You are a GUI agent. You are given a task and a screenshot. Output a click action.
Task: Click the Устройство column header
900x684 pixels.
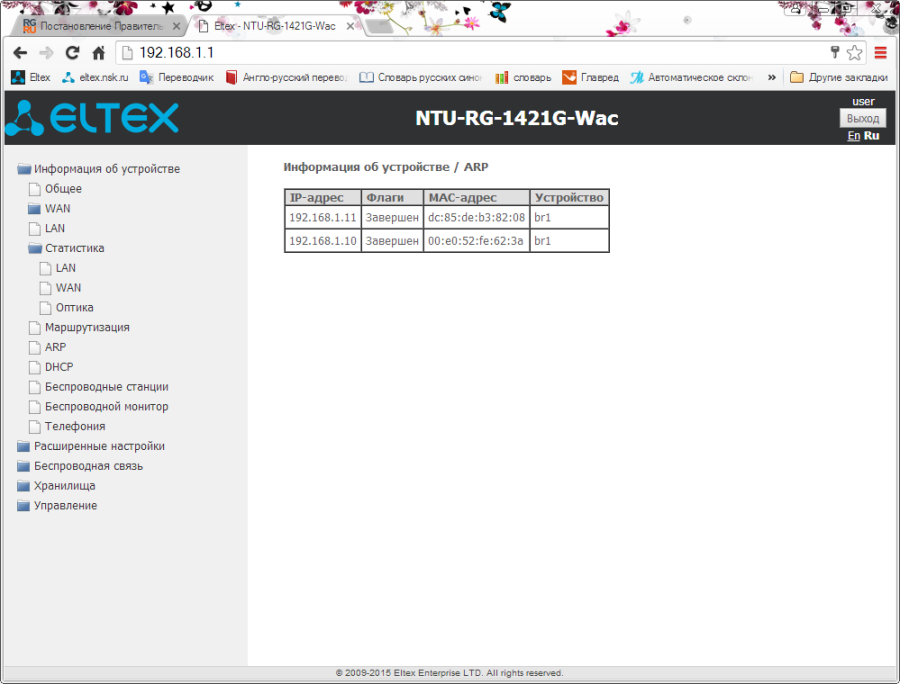tap(569, 197)
